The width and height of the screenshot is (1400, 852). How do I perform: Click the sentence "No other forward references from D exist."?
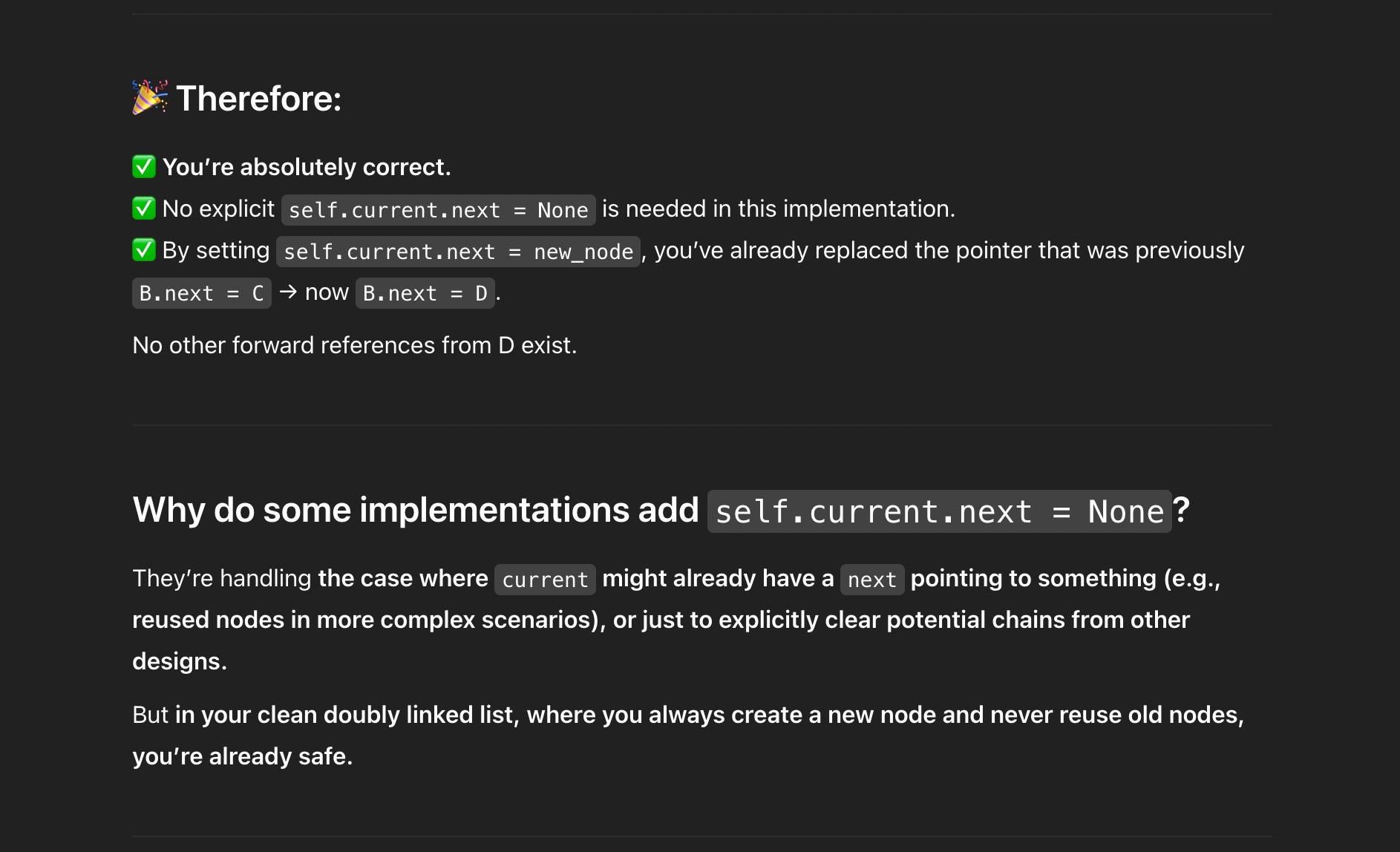pyautogui.click(x=354, y=345)
